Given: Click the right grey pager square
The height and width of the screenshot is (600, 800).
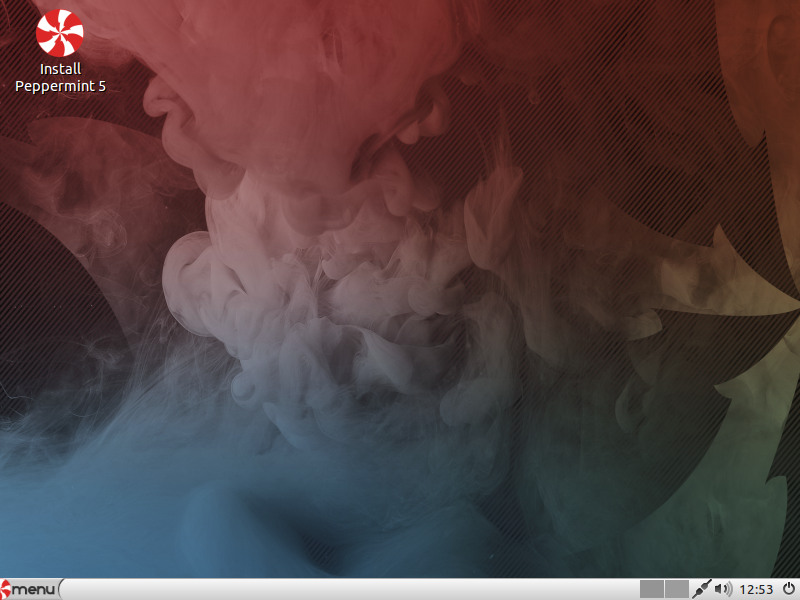Looking at the screenshot, I should click(677, 589).
